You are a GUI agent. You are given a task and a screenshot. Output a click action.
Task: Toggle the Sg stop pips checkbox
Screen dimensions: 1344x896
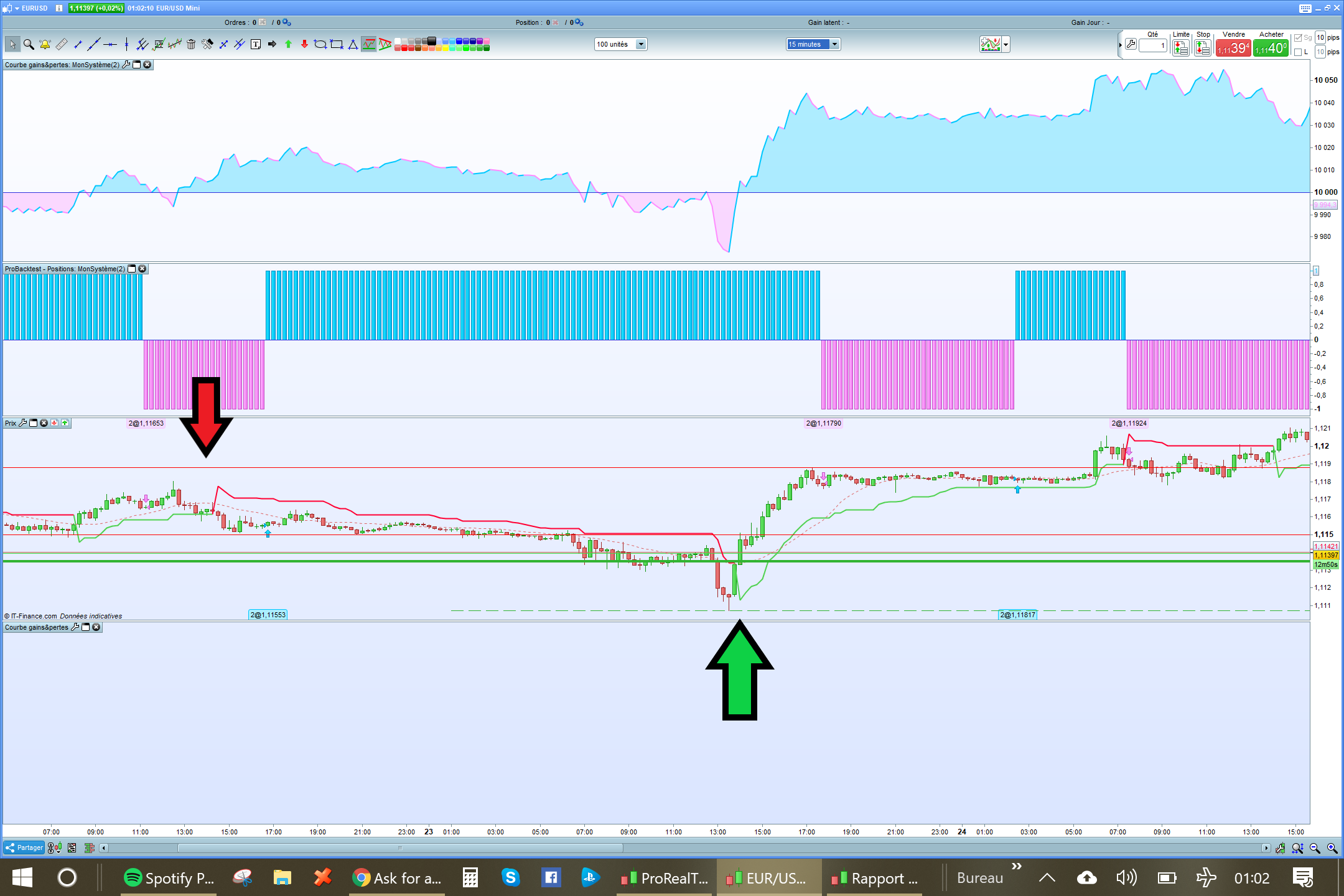[1298, 38]
